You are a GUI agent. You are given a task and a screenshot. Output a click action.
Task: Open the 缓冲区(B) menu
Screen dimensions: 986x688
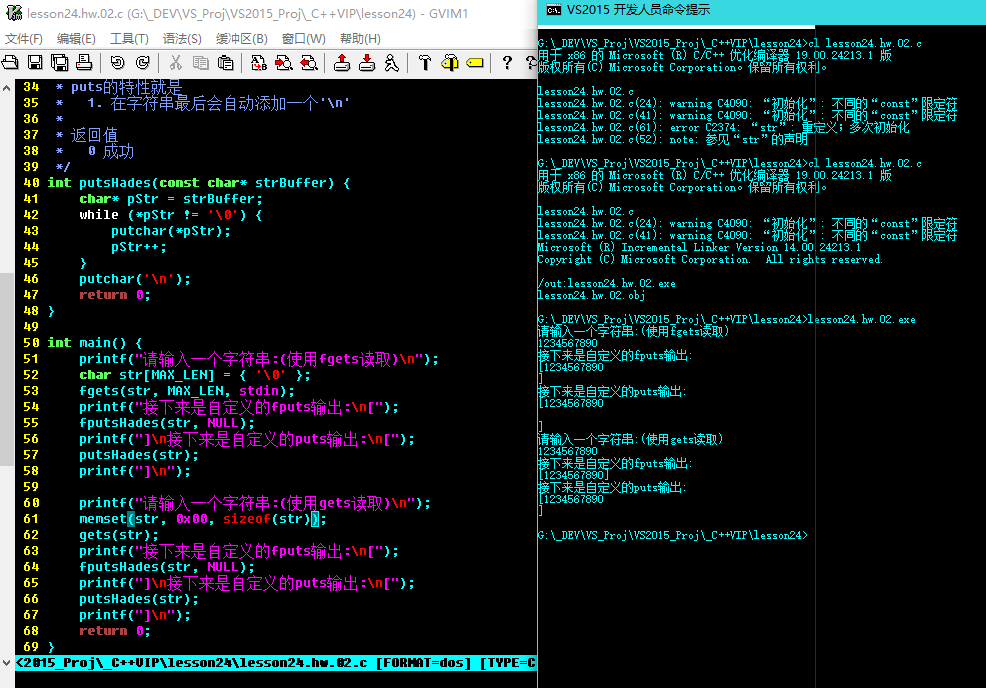(241, 39)
